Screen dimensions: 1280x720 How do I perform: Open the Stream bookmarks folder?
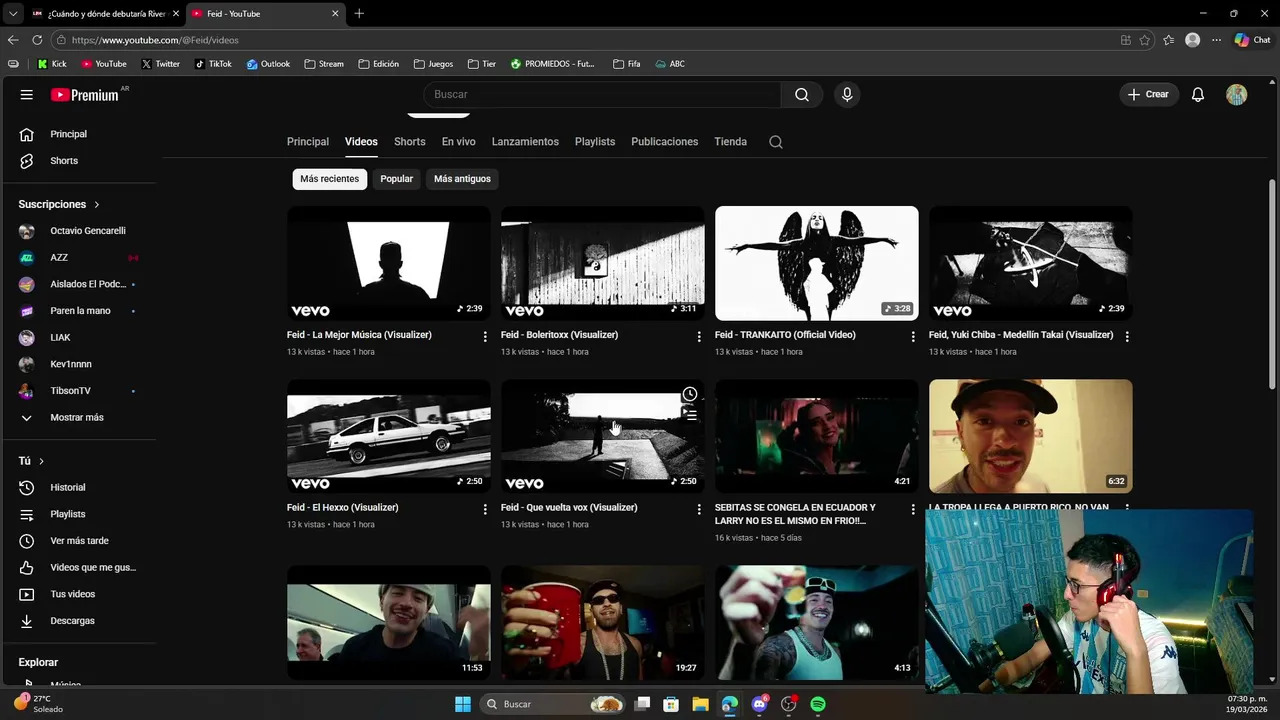(324, 64)
